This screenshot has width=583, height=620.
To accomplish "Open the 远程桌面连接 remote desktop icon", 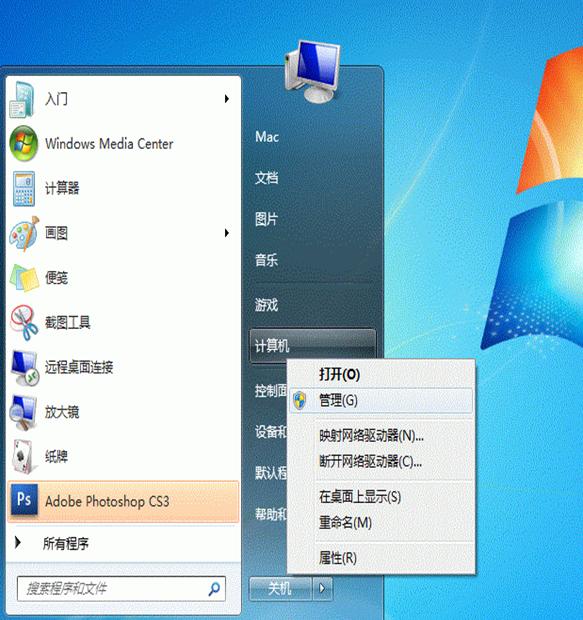I will [x=24, y=367].
